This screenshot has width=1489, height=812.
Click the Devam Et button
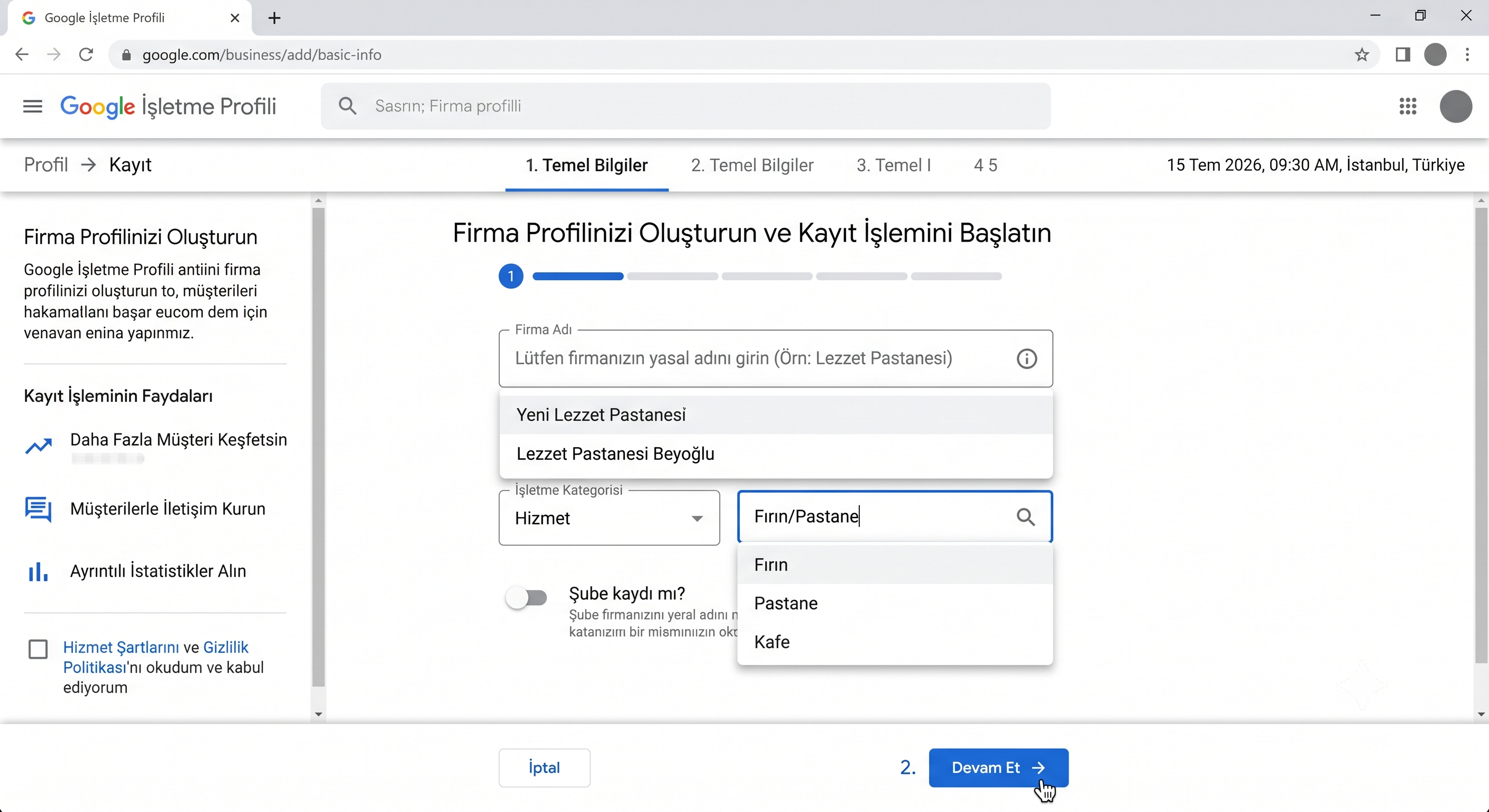[x=998, y=768]
